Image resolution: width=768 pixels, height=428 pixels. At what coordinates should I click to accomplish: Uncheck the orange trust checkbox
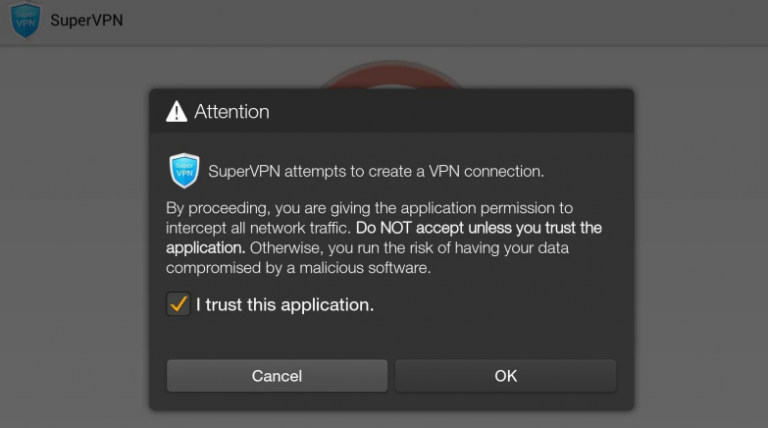(x=178, y=304)
